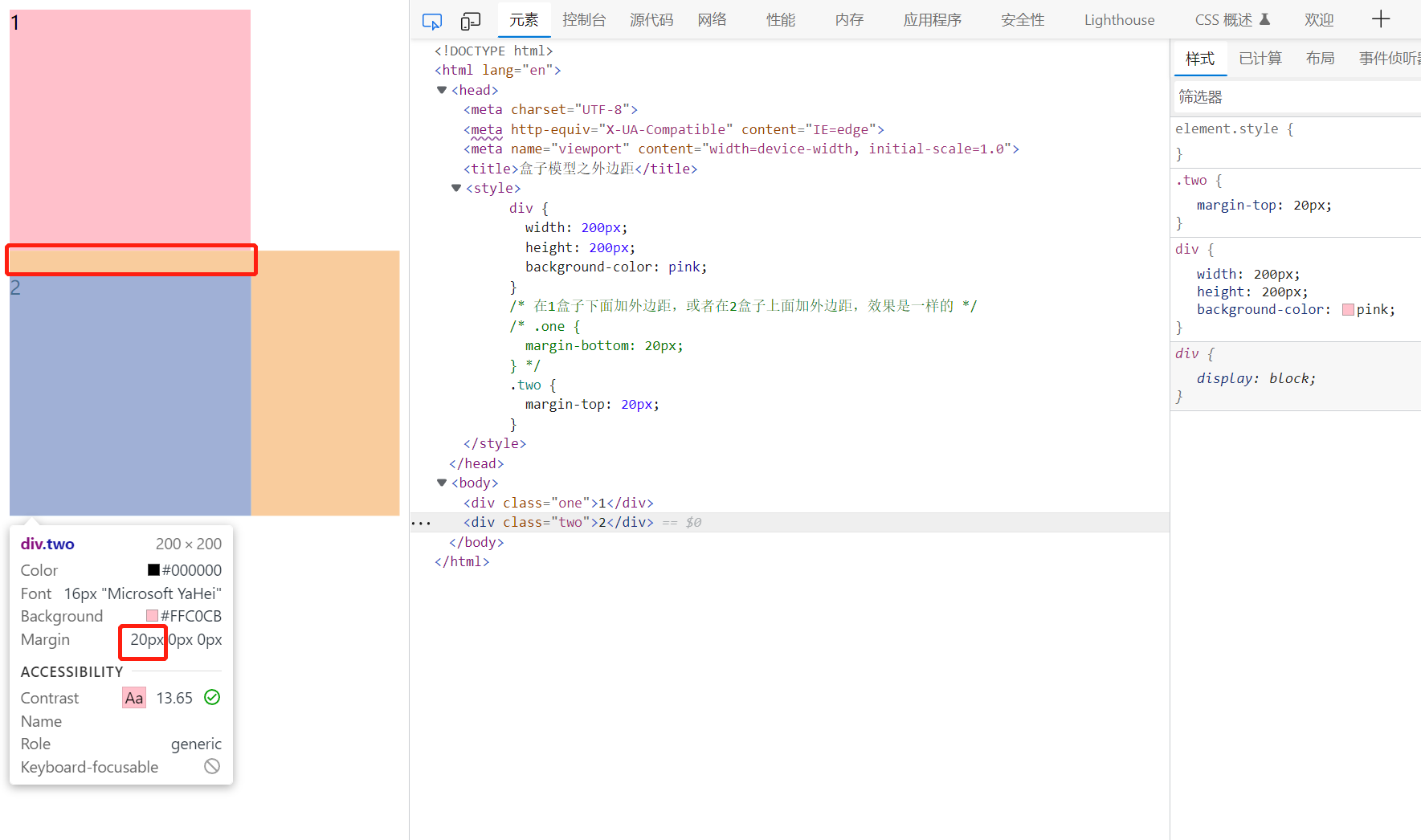Click the keyboard-focusable prohibited icon
This screenshot has height=840, width=1421.
coord(211,766)
